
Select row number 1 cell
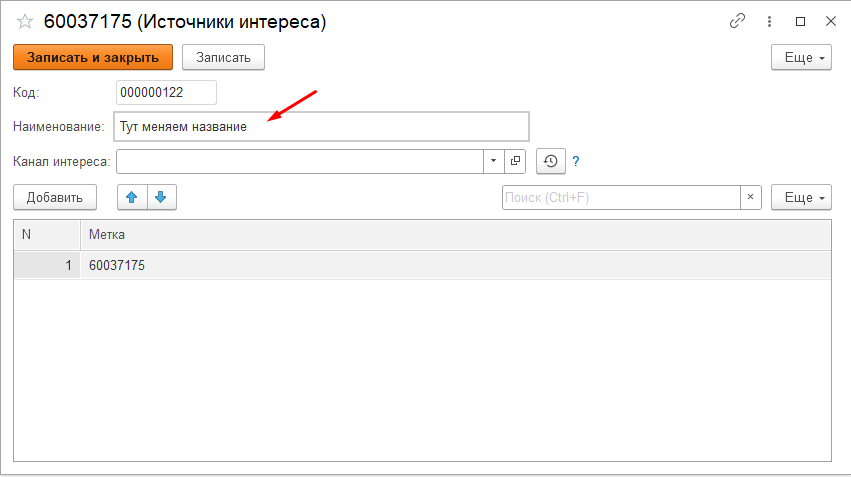[x=47, y=265]
